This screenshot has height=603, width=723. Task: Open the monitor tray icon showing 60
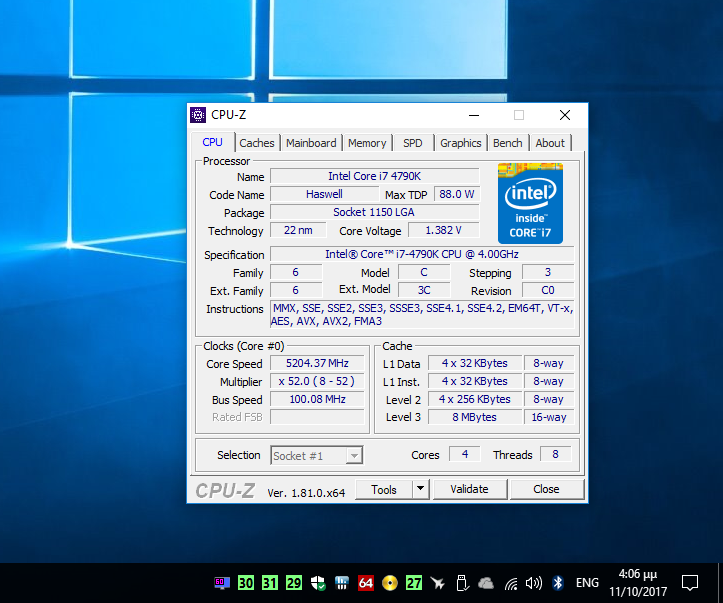click(x=222, y=583)
